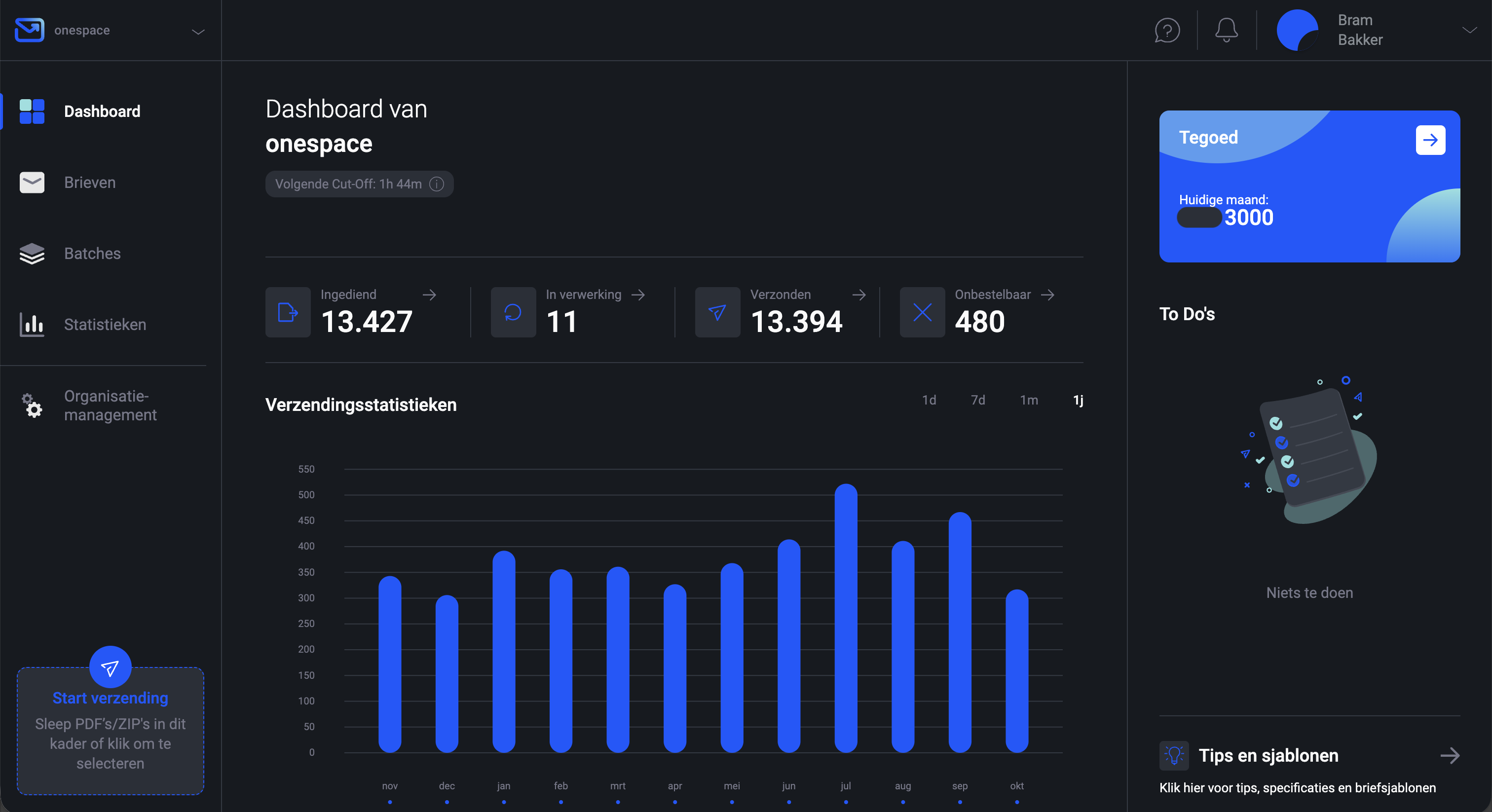The width and height of the screenshot is (1492, 812).
Task: Click the Onbestelbaar cross icon
Action: tap(922, 312)
